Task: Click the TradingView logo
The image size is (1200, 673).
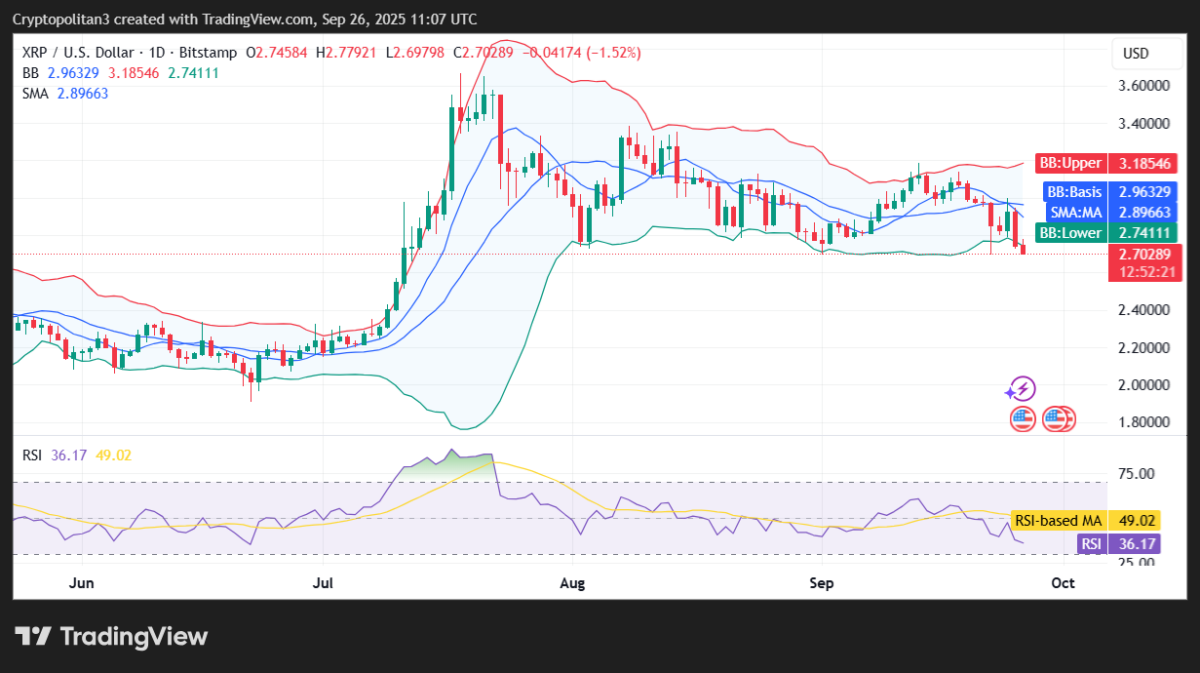Action: click(110, 636)
